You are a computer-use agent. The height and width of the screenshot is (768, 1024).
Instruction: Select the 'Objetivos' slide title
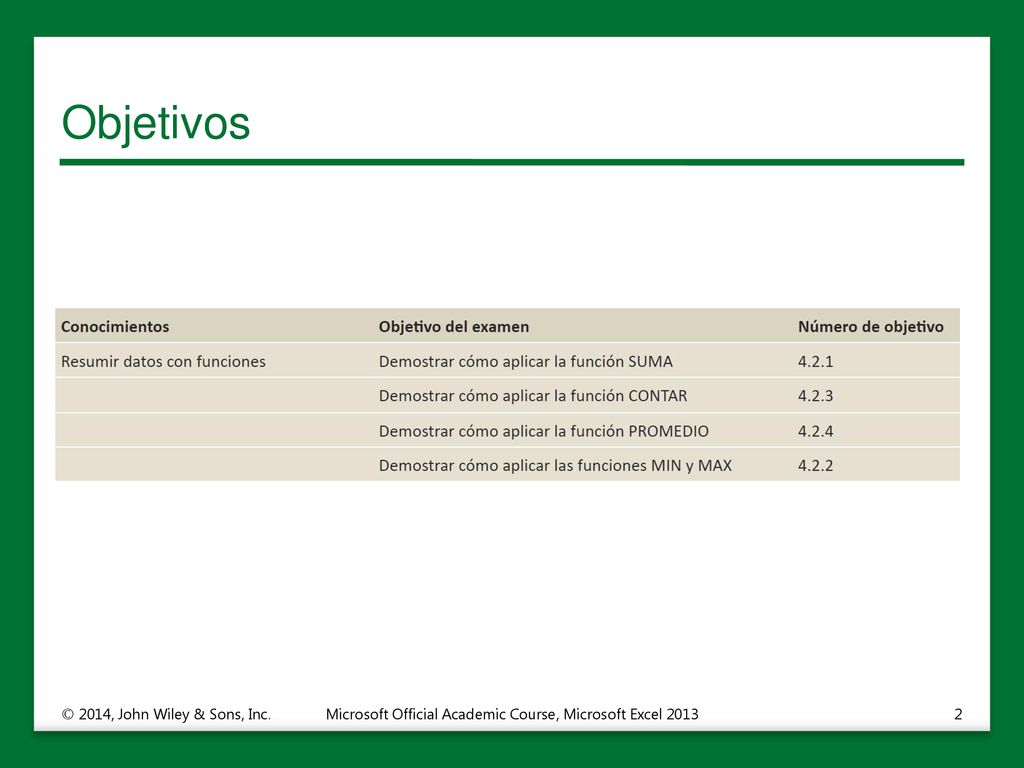155,123
